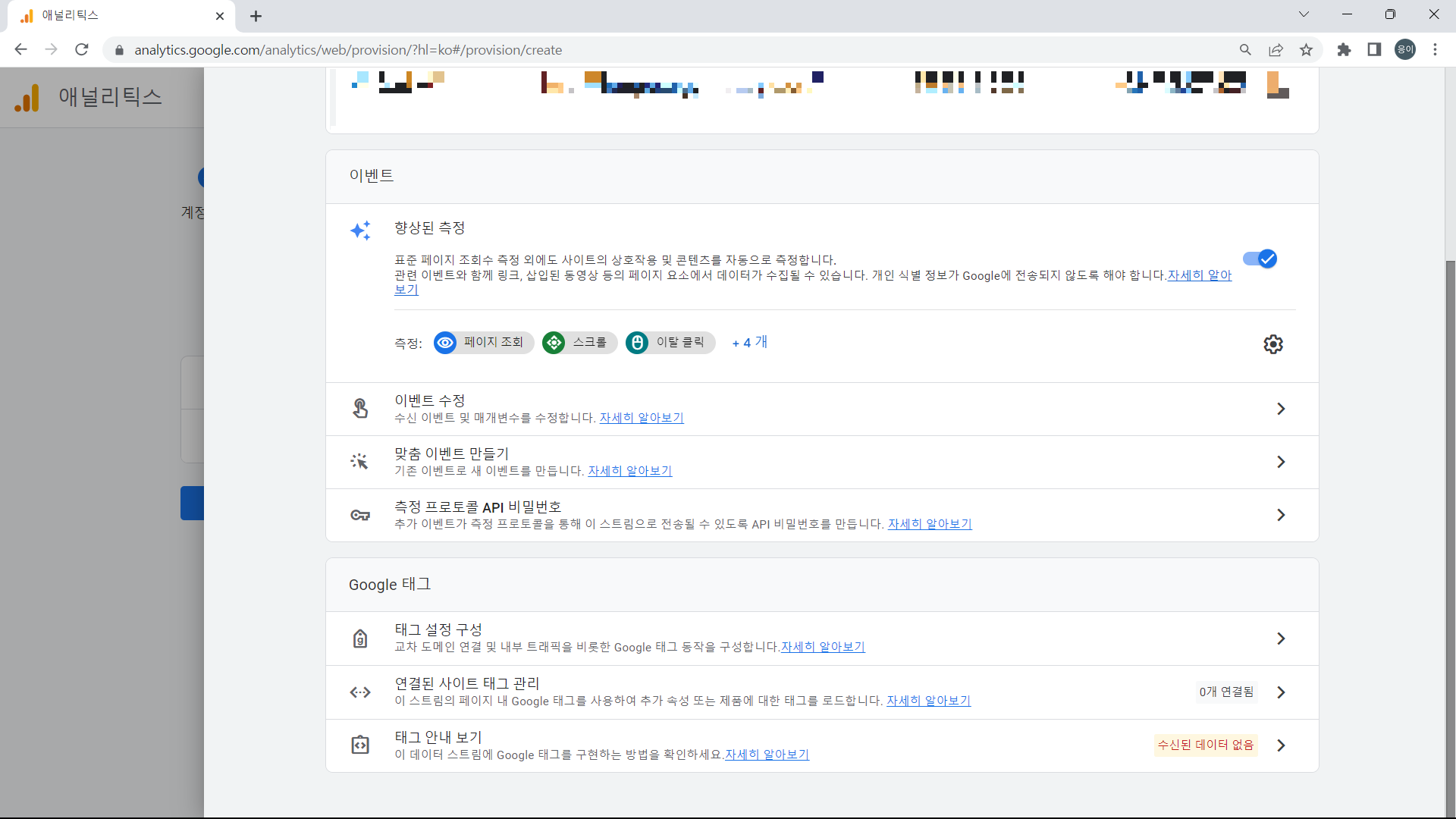Open a new browser tab
The width and height of the screenshot is (1456, 819).
[256, 16]
